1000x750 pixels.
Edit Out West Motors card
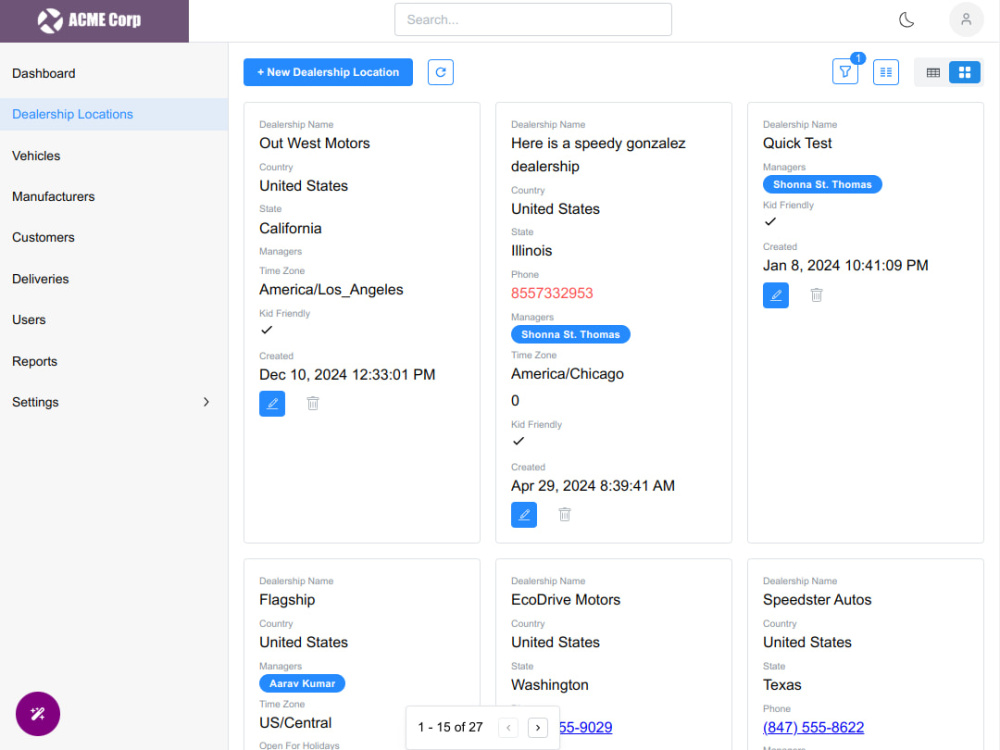[272, 404]
